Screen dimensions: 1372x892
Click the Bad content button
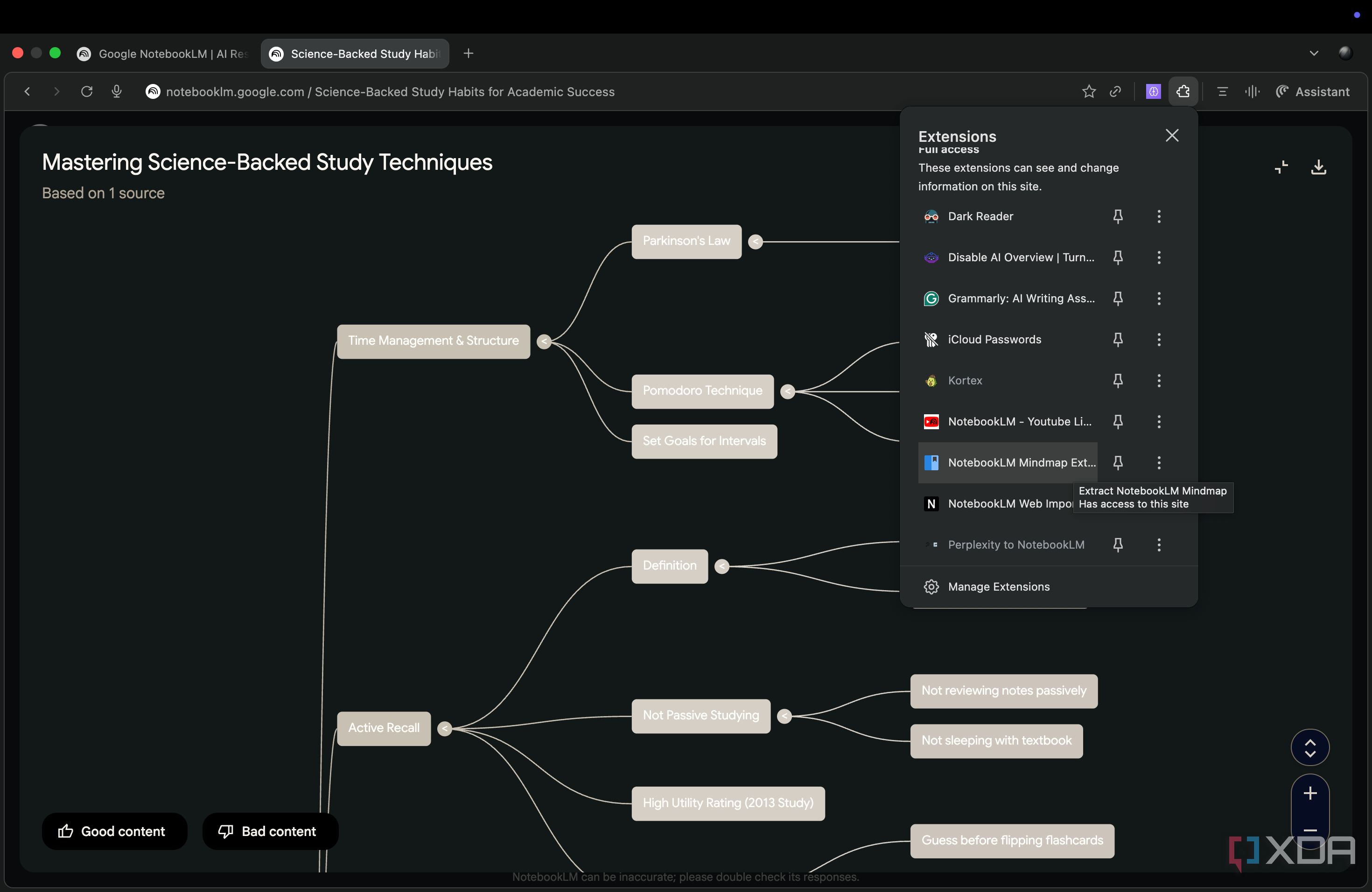[x=270, y=831]
